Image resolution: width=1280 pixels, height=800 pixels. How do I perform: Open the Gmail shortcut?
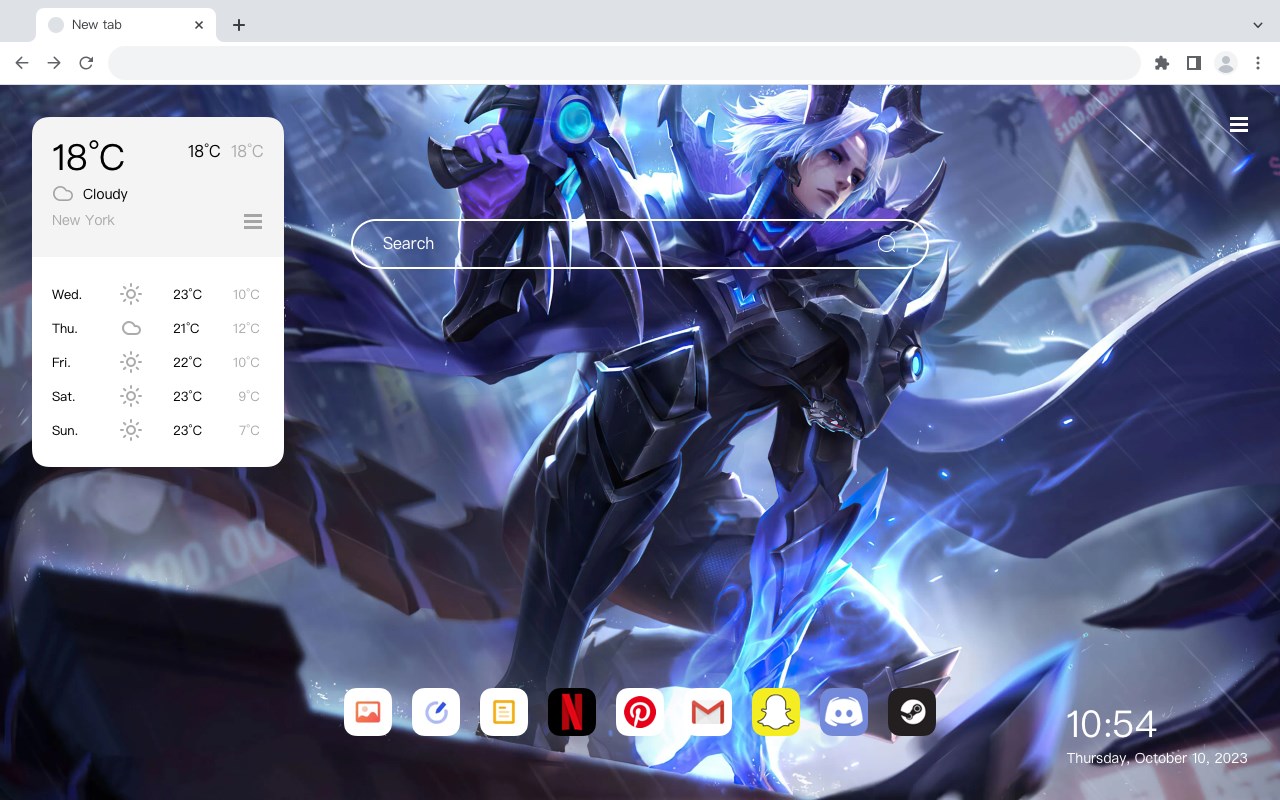tap(708, 712)
